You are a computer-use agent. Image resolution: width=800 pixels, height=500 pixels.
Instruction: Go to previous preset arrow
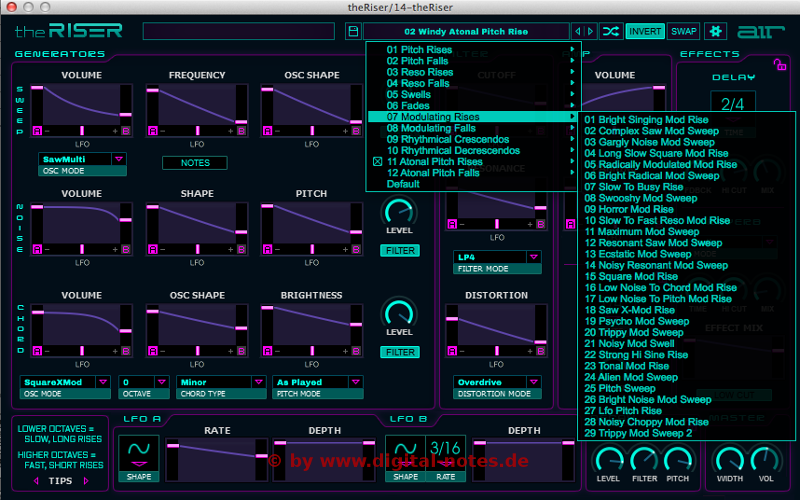pos(578,31)
